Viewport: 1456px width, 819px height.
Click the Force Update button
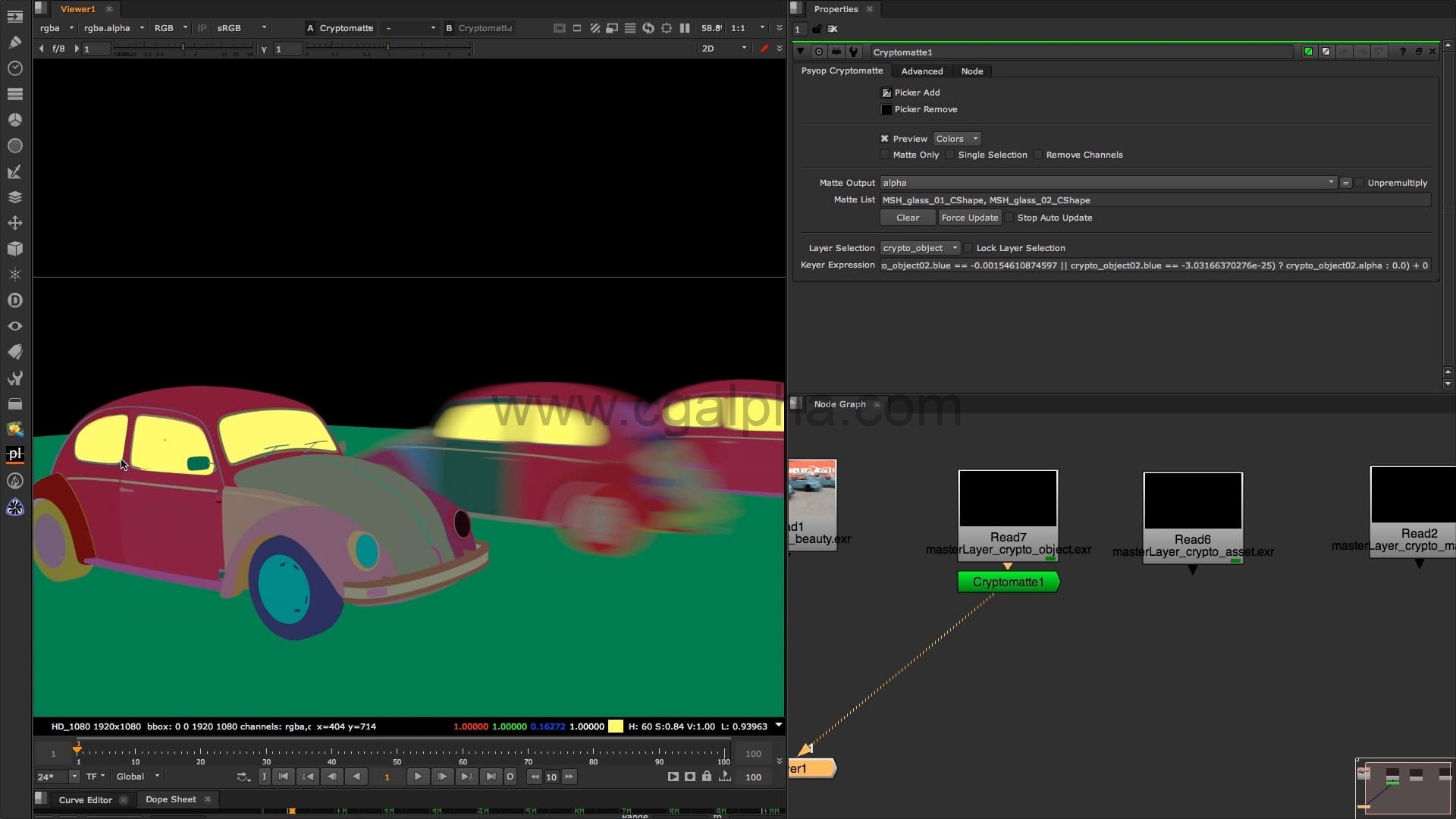[969, 218]
